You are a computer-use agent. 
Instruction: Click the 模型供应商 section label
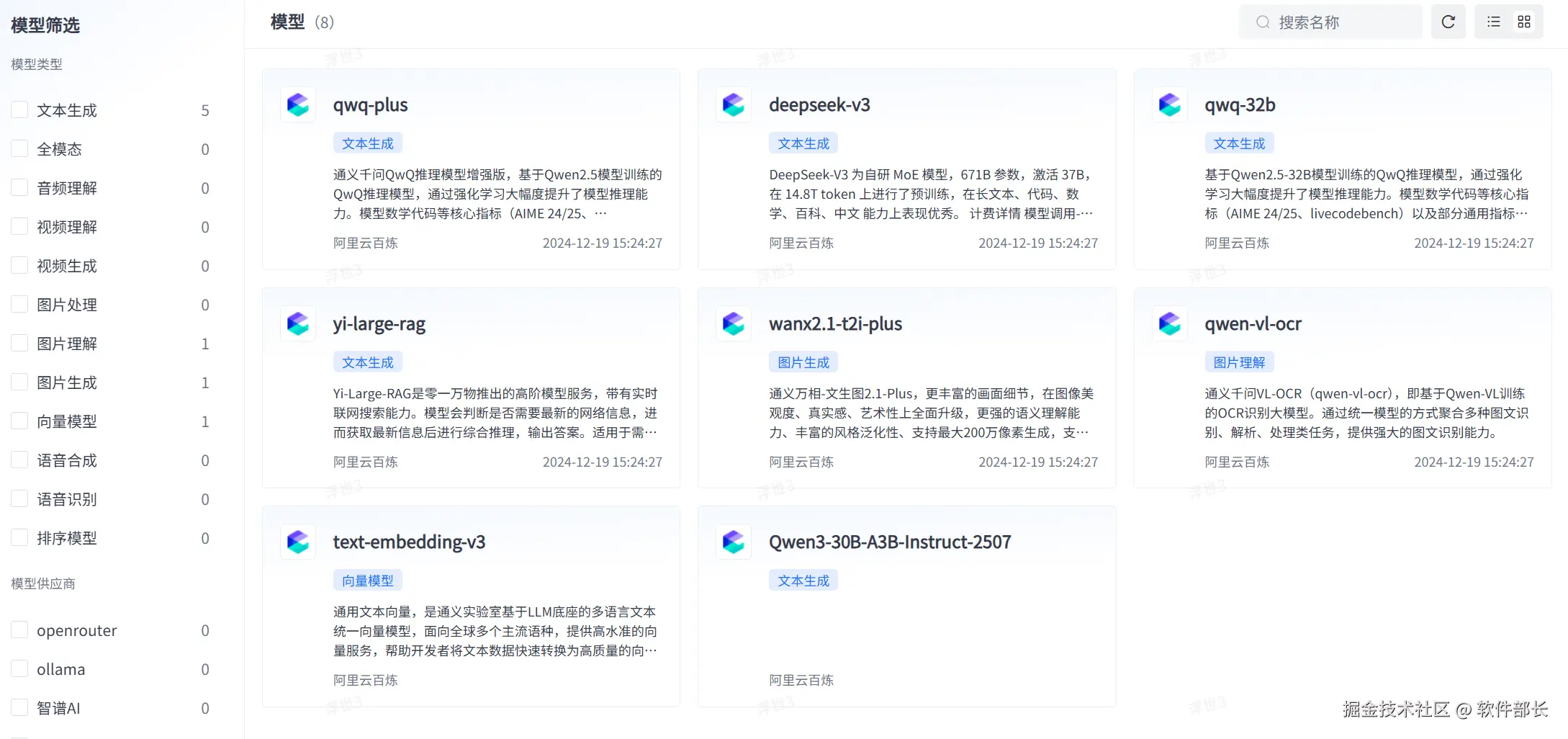[x=43, y=583]
